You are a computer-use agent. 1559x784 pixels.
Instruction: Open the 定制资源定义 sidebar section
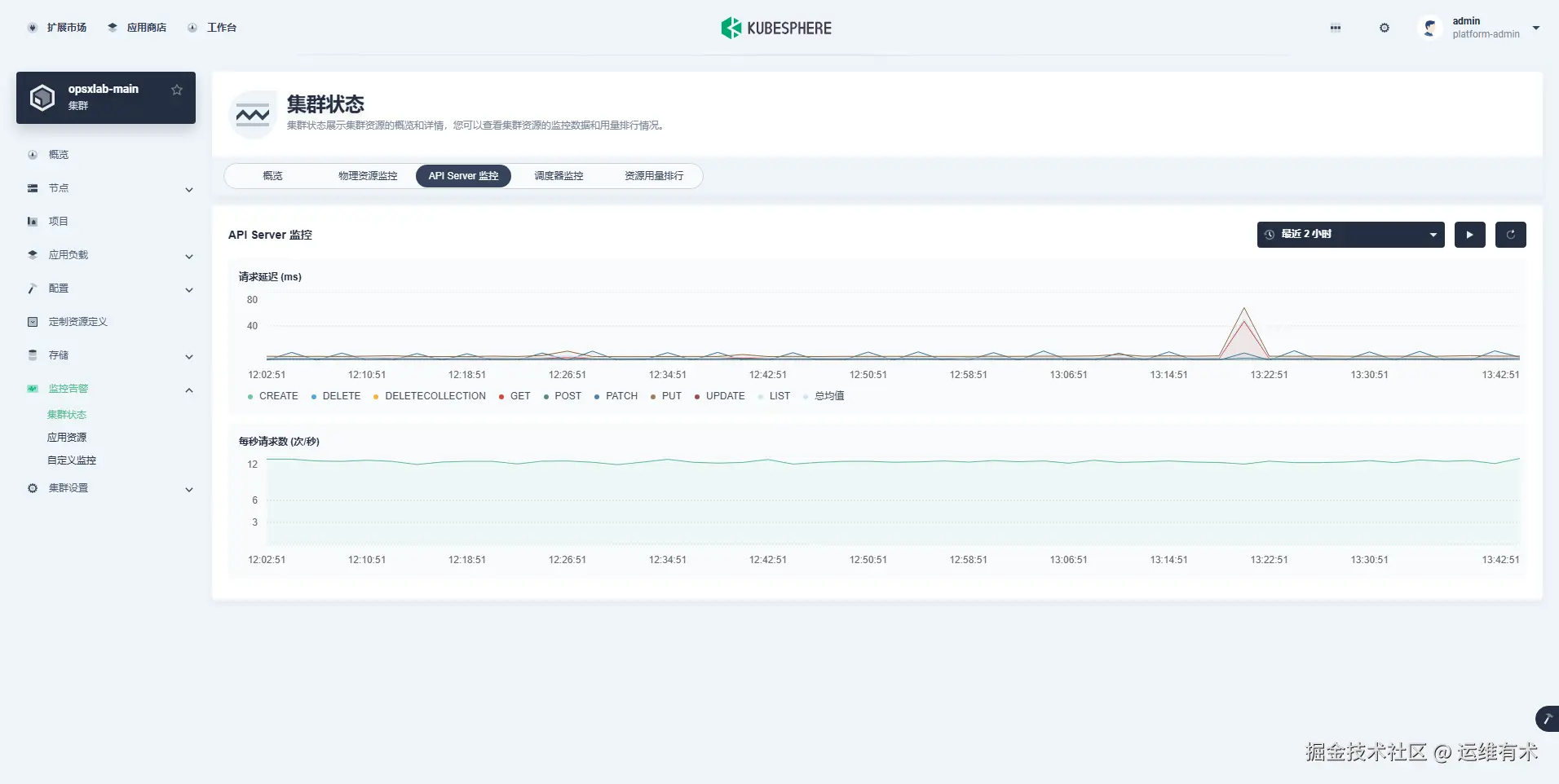coord(77,321)
